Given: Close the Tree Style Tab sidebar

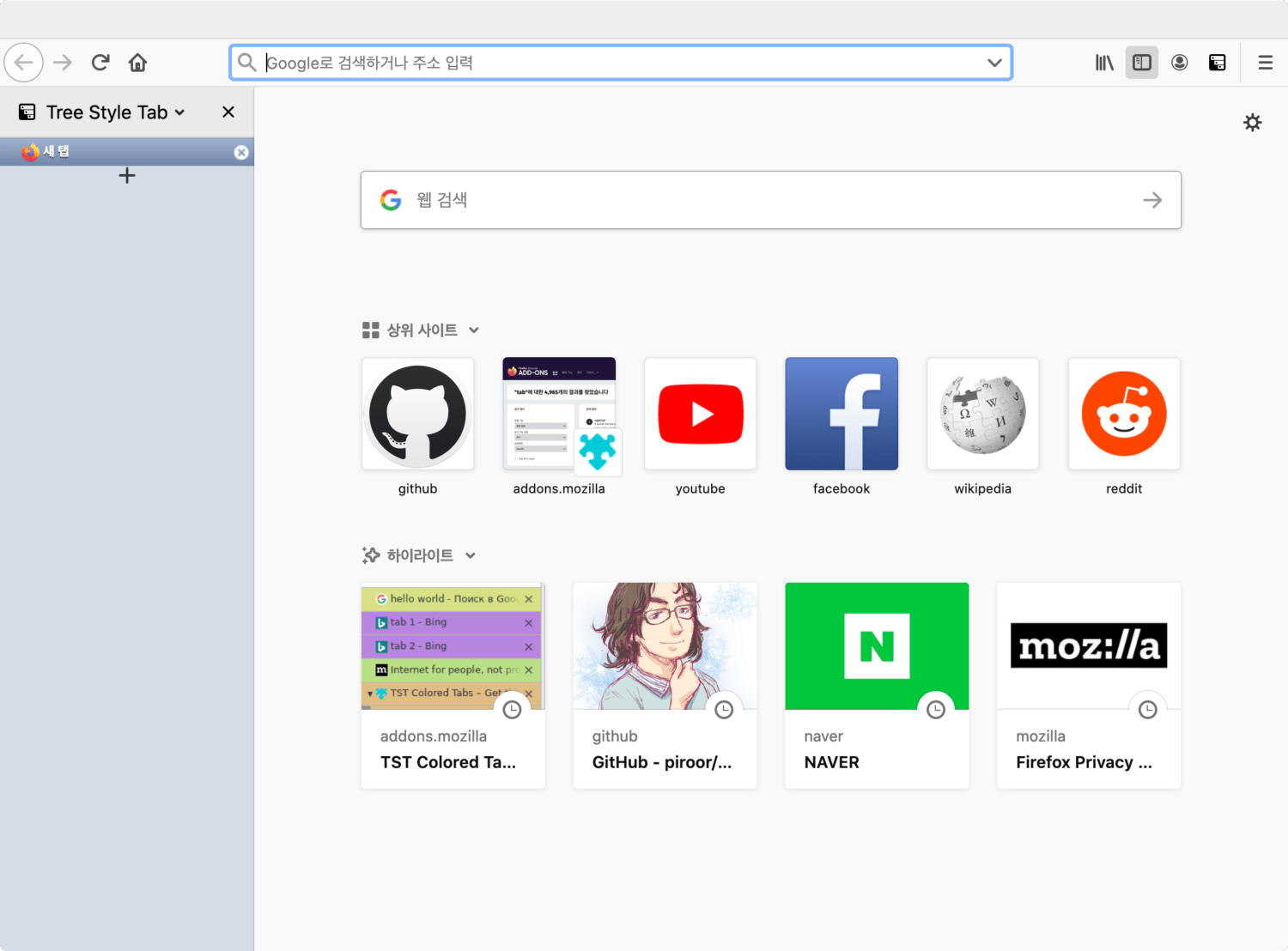Looking at the screenshot, I should click(228, 112).
